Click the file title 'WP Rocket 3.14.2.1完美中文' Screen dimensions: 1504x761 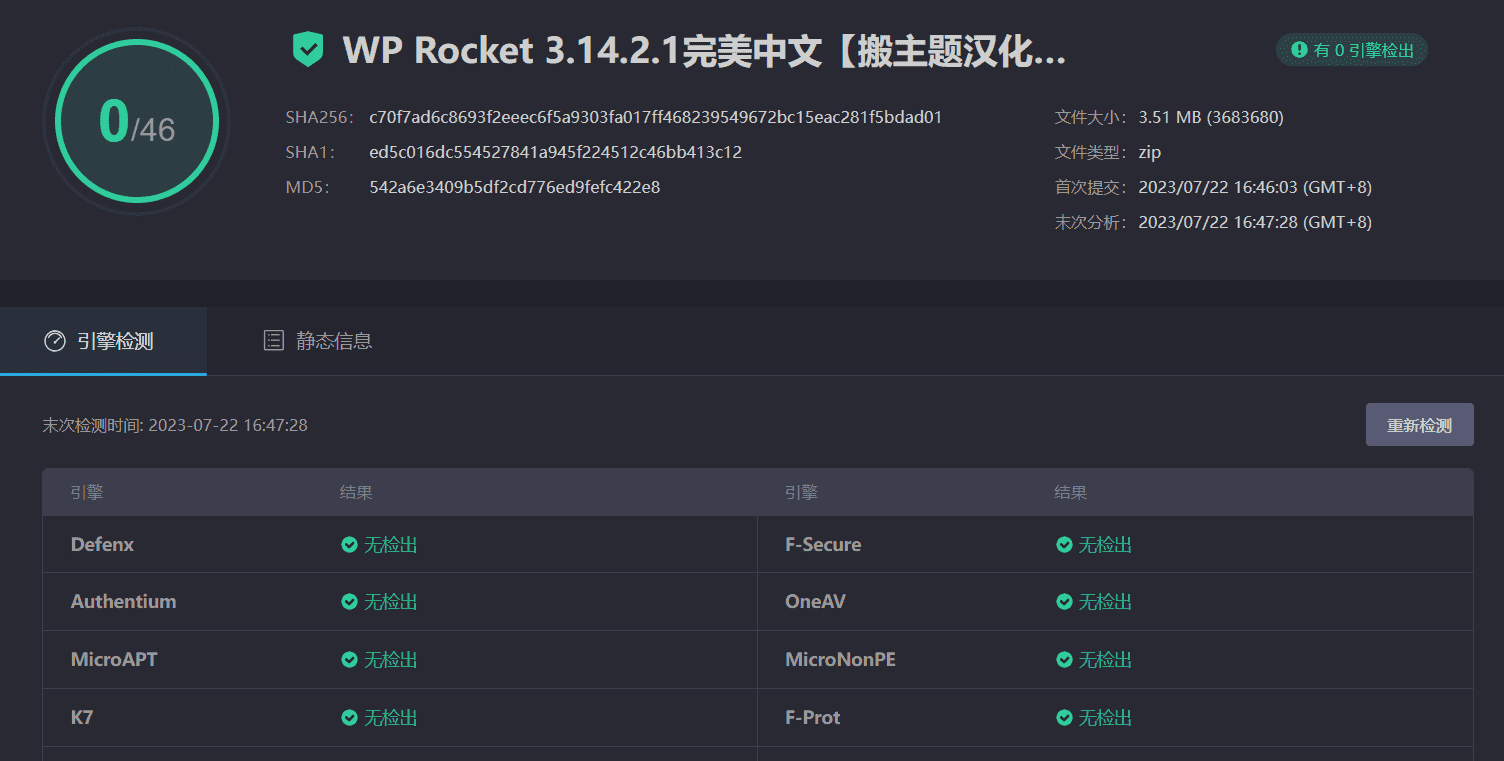[x=584, y=51]
